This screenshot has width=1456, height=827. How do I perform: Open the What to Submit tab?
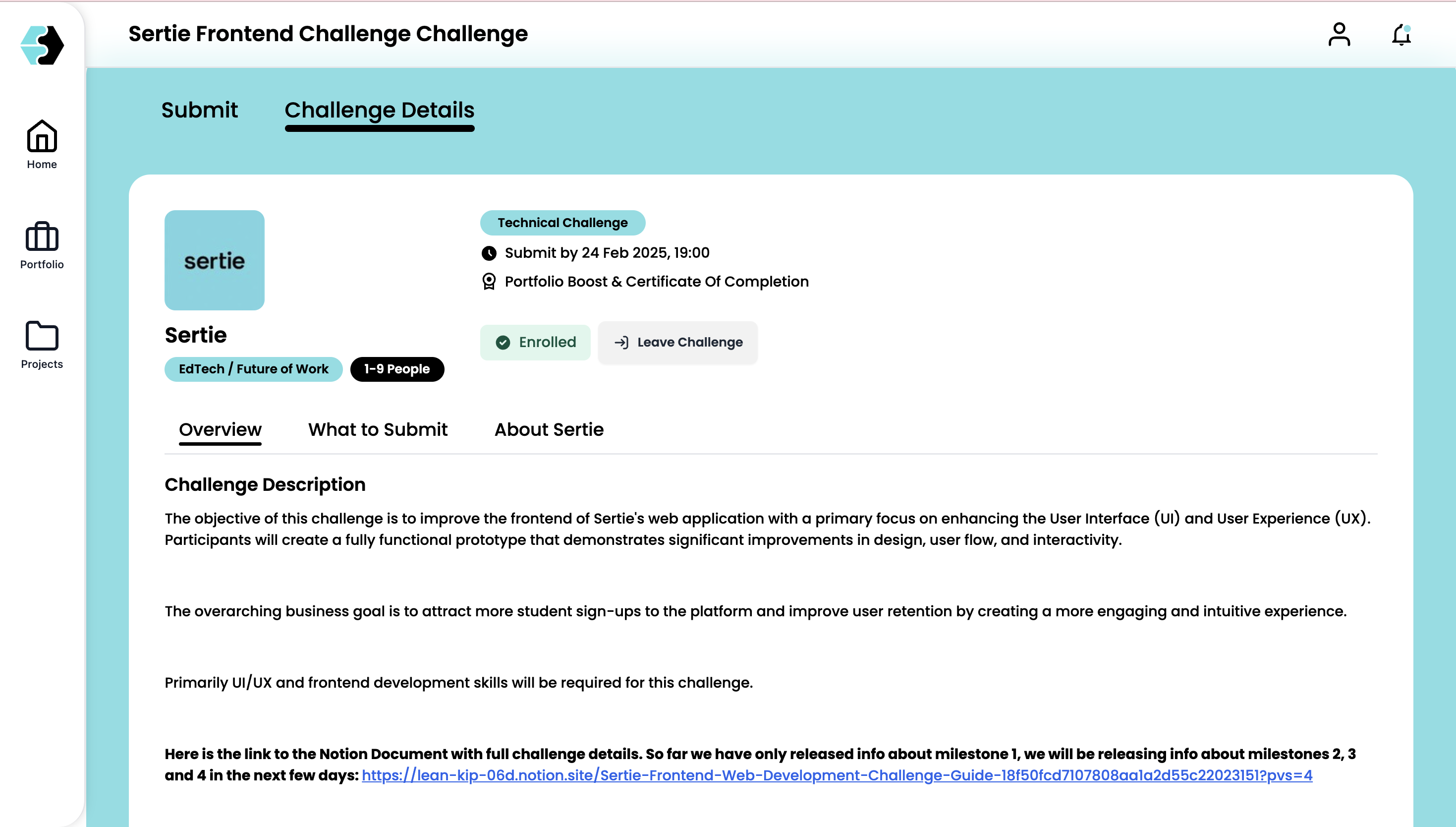point(378,430)
